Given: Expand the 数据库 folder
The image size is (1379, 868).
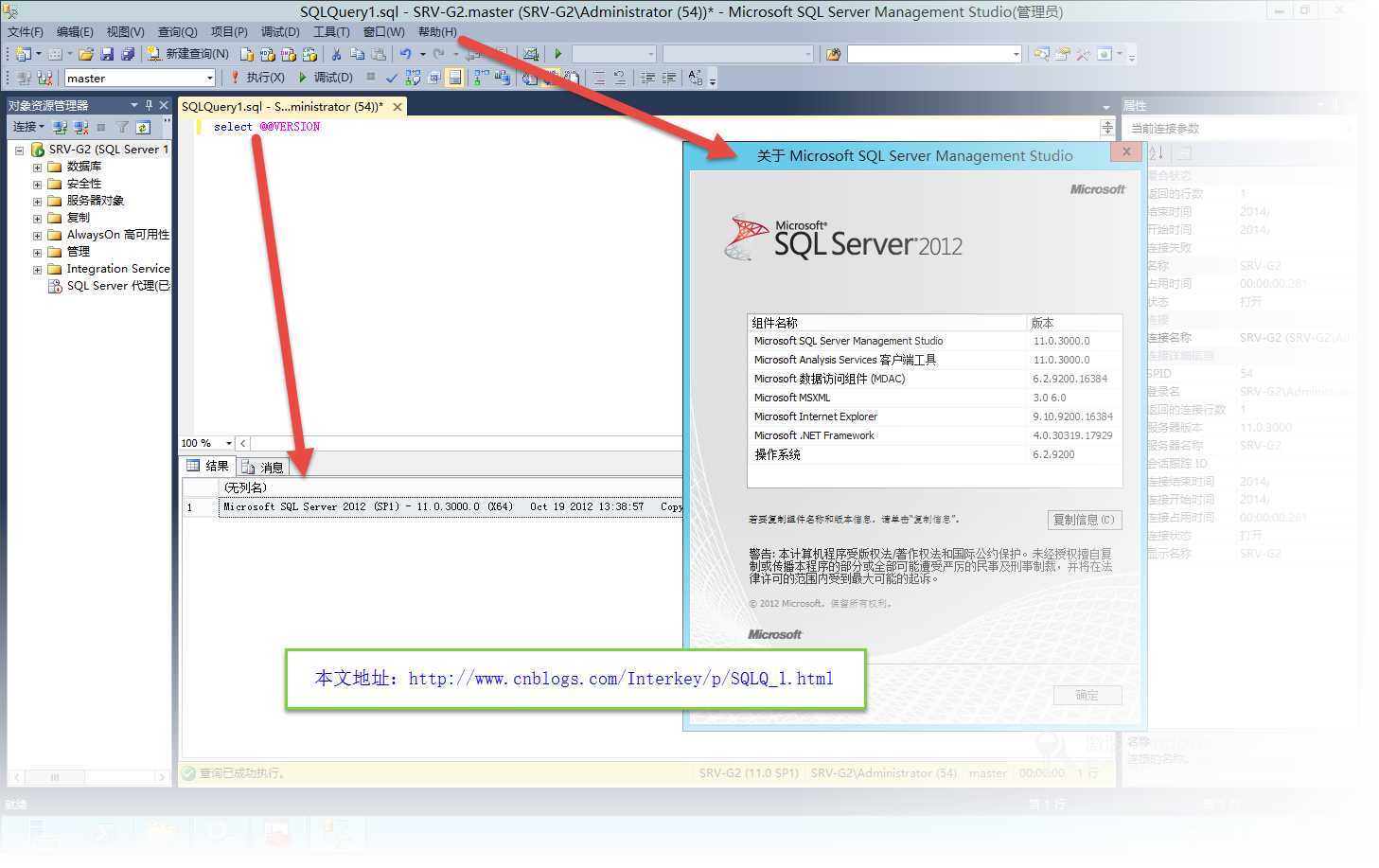Looking at the screenshot, I should coord(37,167).
